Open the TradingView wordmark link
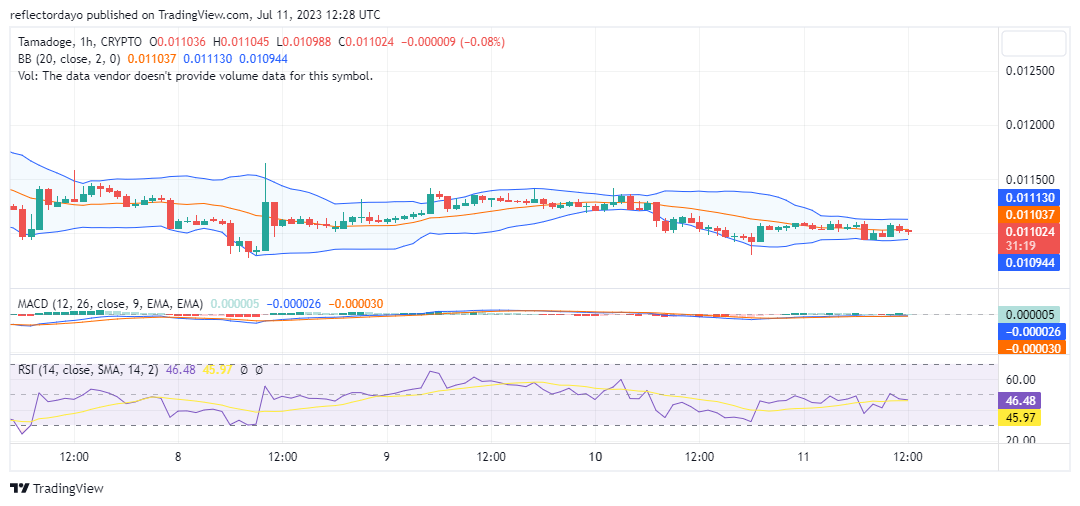1080x506 pixels. pos(68,489)
